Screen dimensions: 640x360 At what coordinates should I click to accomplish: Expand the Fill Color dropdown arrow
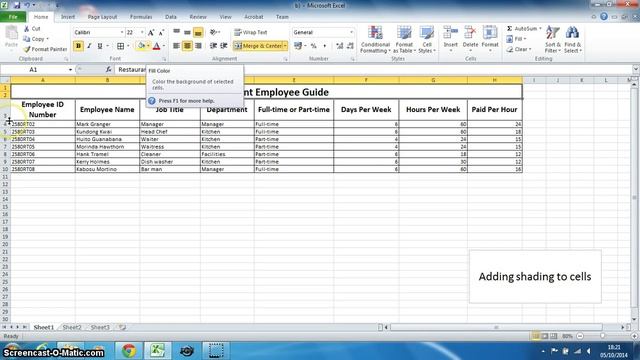pyautogui.click(x=148, y=46)
